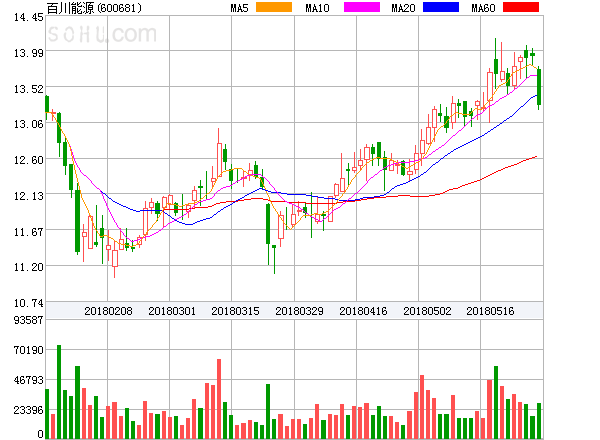Click the tallest green volume bar
The height and width of the screenshot is (440, 600).
59,392
